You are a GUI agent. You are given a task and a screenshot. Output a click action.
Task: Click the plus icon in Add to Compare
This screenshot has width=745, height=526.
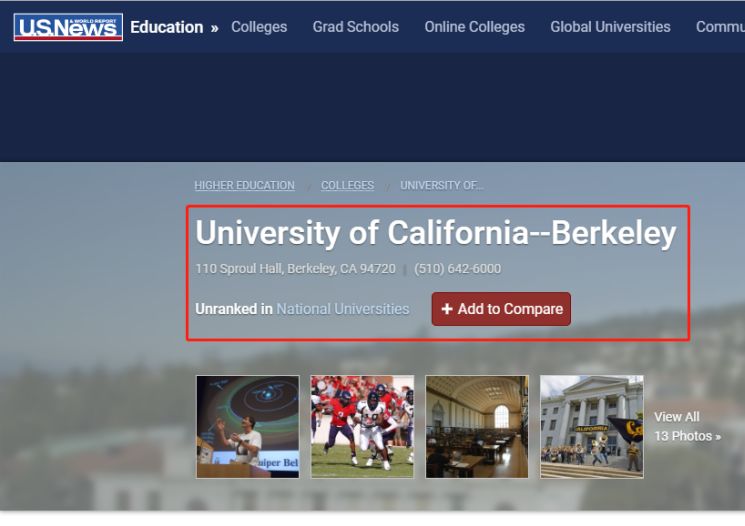coord(447,309)
